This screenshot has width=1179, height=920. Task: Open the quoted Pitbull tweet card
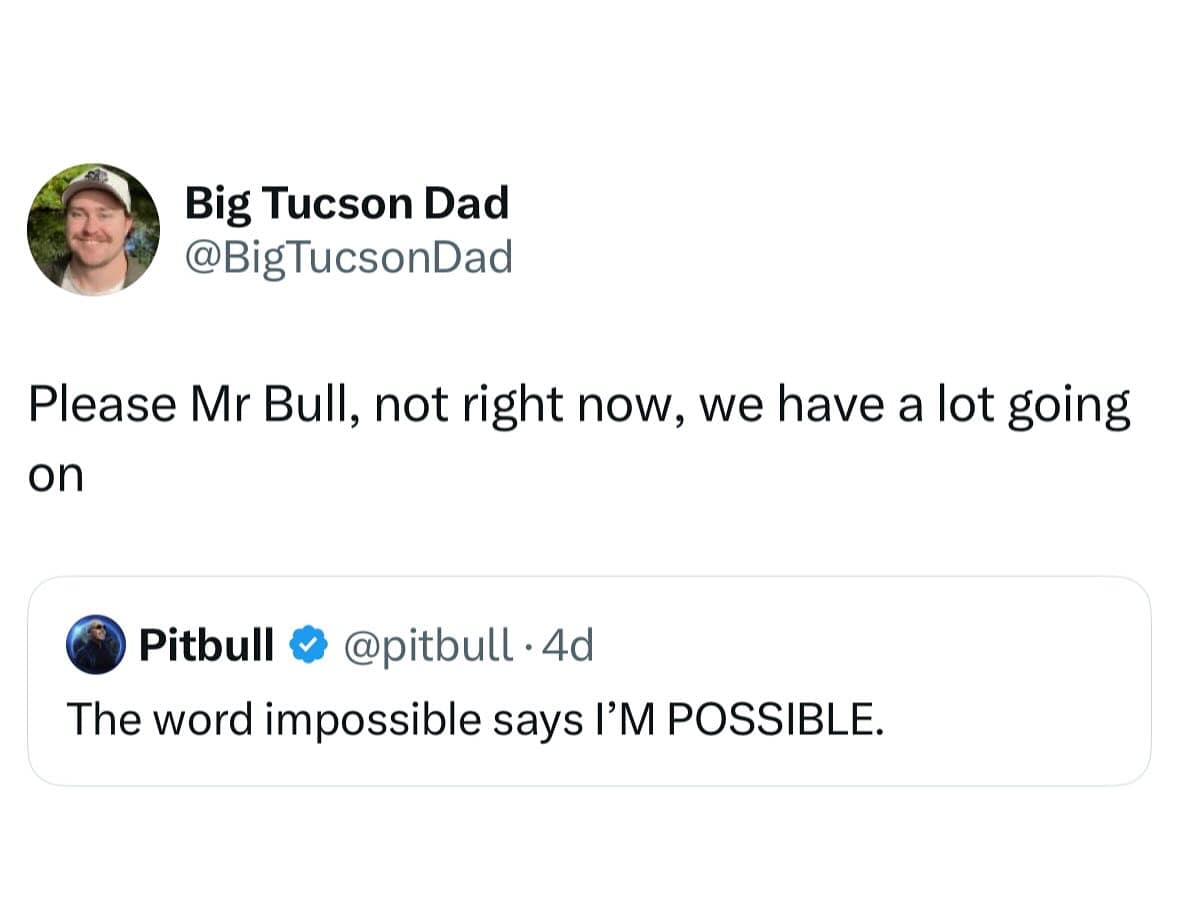pos(590,680)
